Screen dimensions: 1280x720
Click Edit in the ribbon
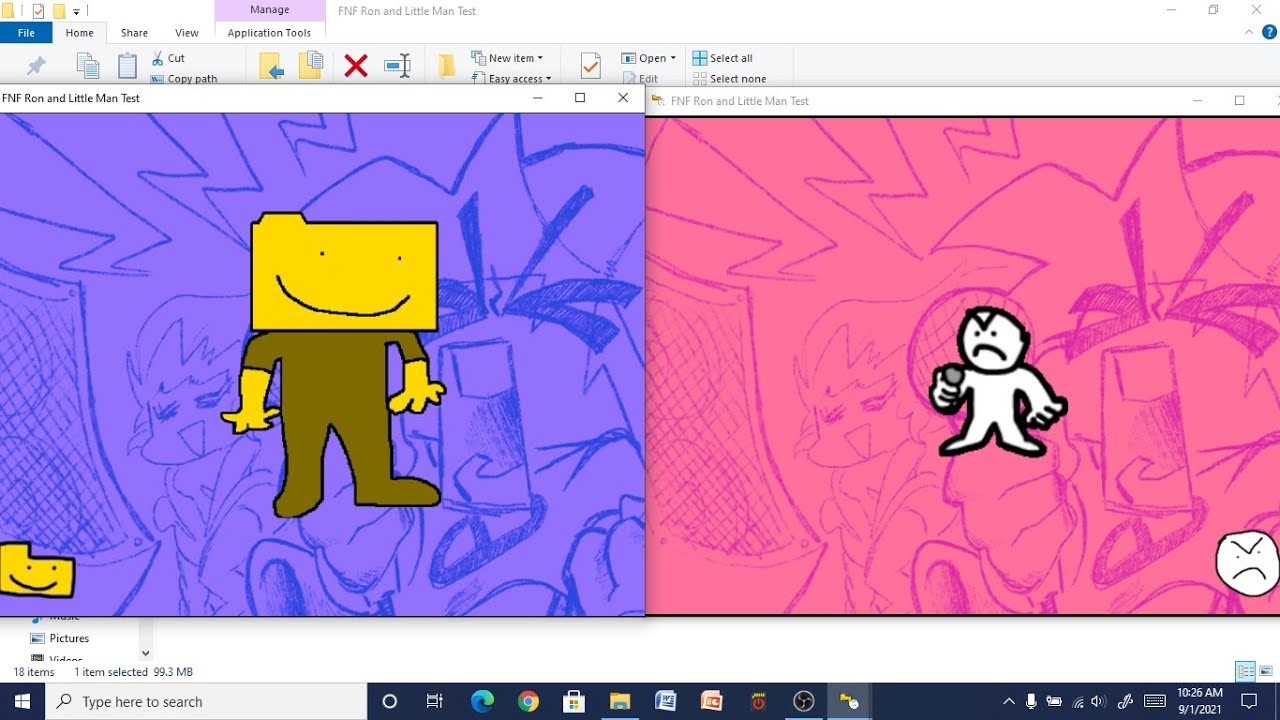pyautogui.click(x=640, y=78)
